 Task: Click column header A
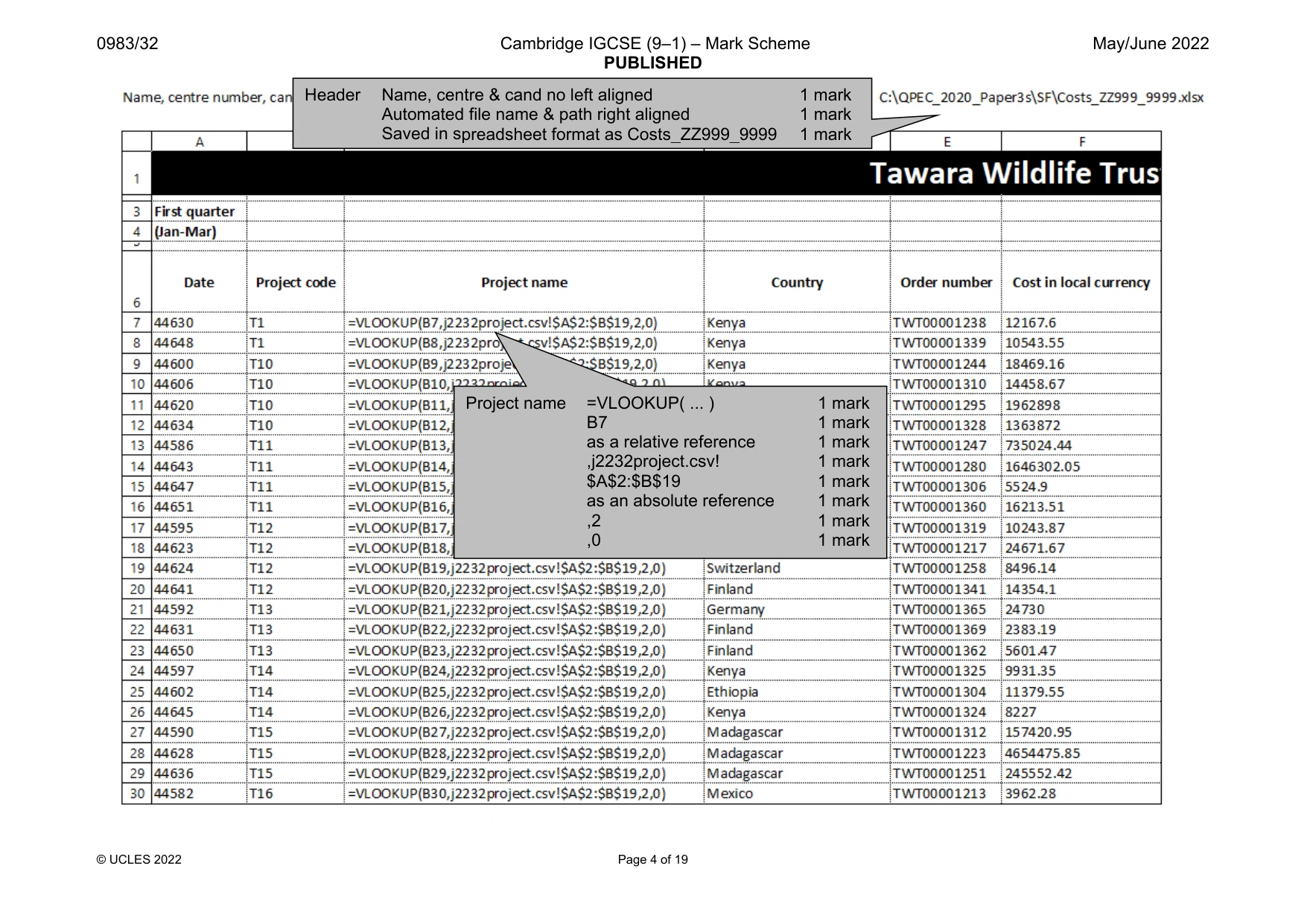click(199, 141)
